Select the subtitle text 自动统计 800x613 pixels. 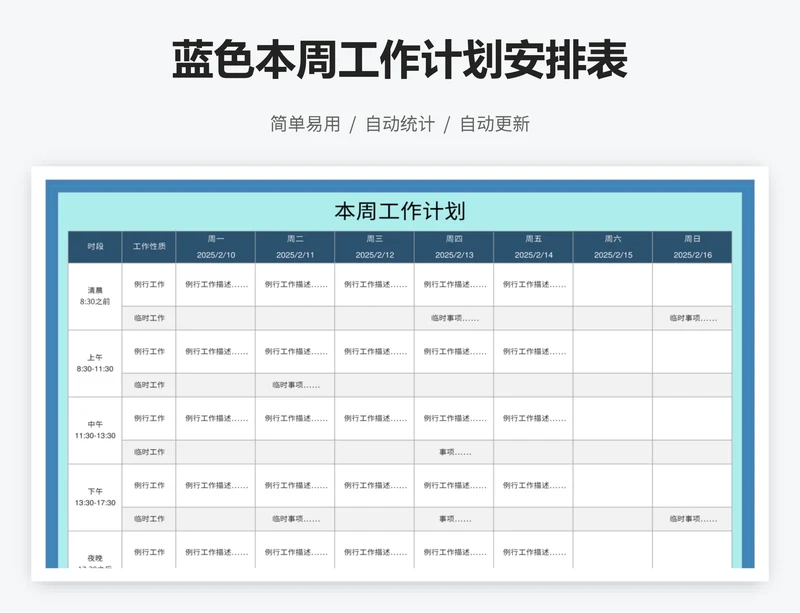coord(400,124)
